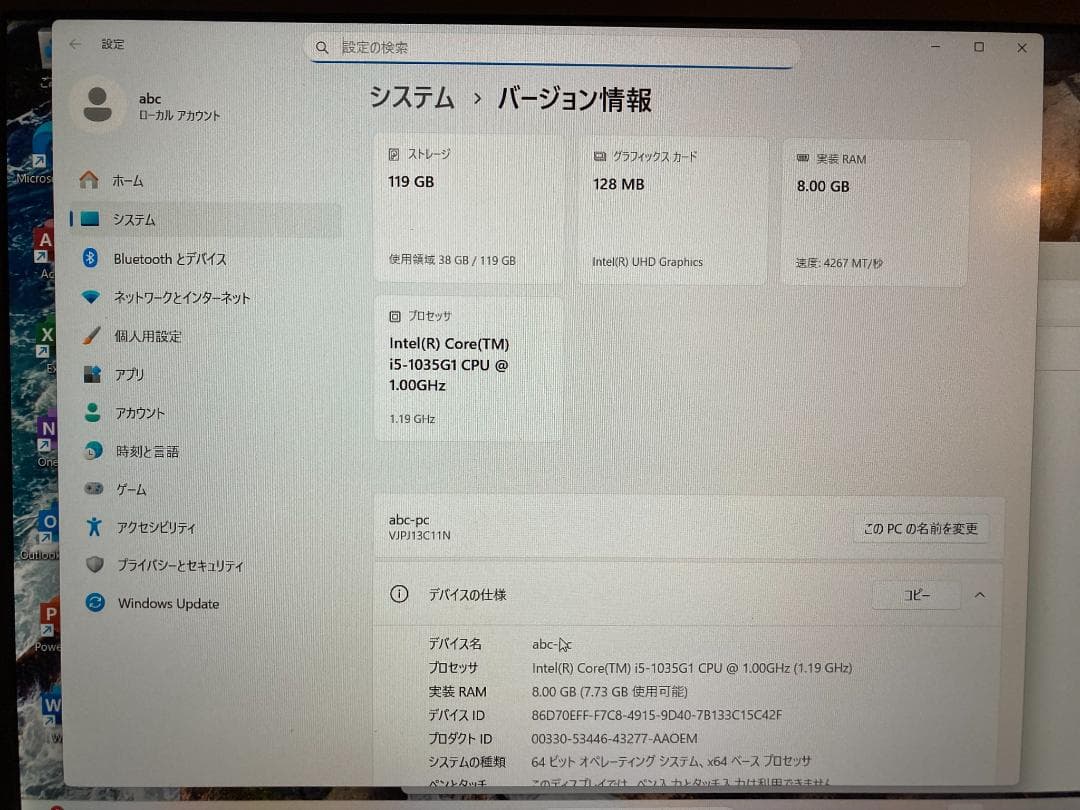This screenshot has width=1080, height=810.
Task: Click device ID value 86D70EFF-F7C8-4915-9D40-7B133C15C42F
Action: pos(656,715)
